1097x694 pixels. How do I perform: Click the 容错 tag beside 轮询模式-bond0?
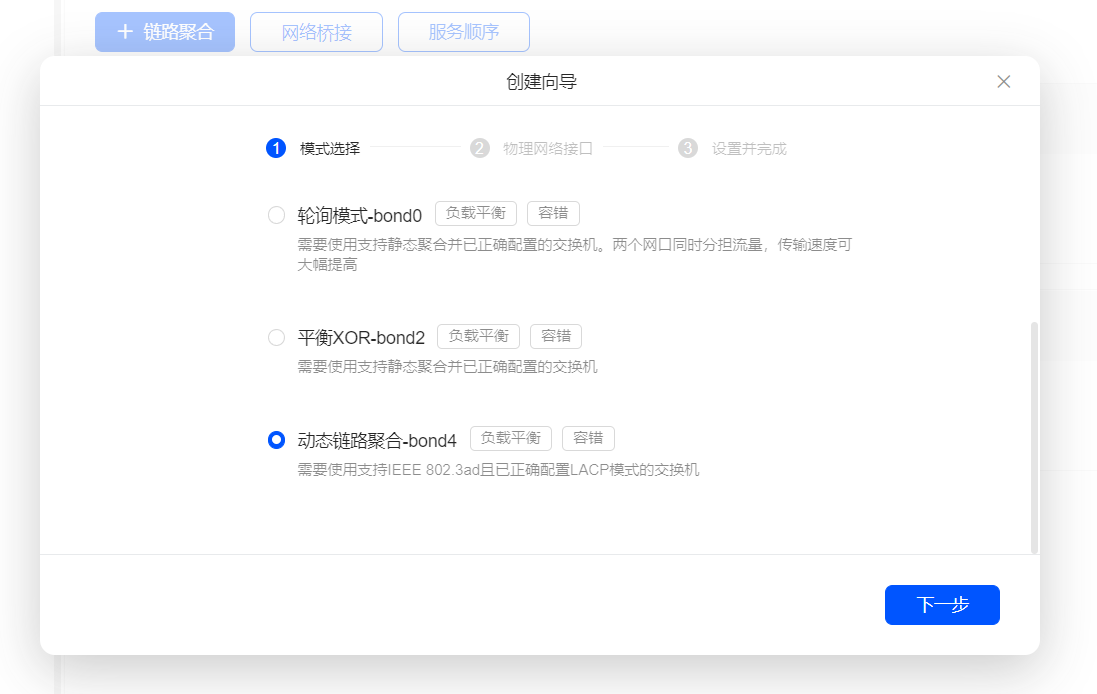pyautogui.click(x=553, y=213)
